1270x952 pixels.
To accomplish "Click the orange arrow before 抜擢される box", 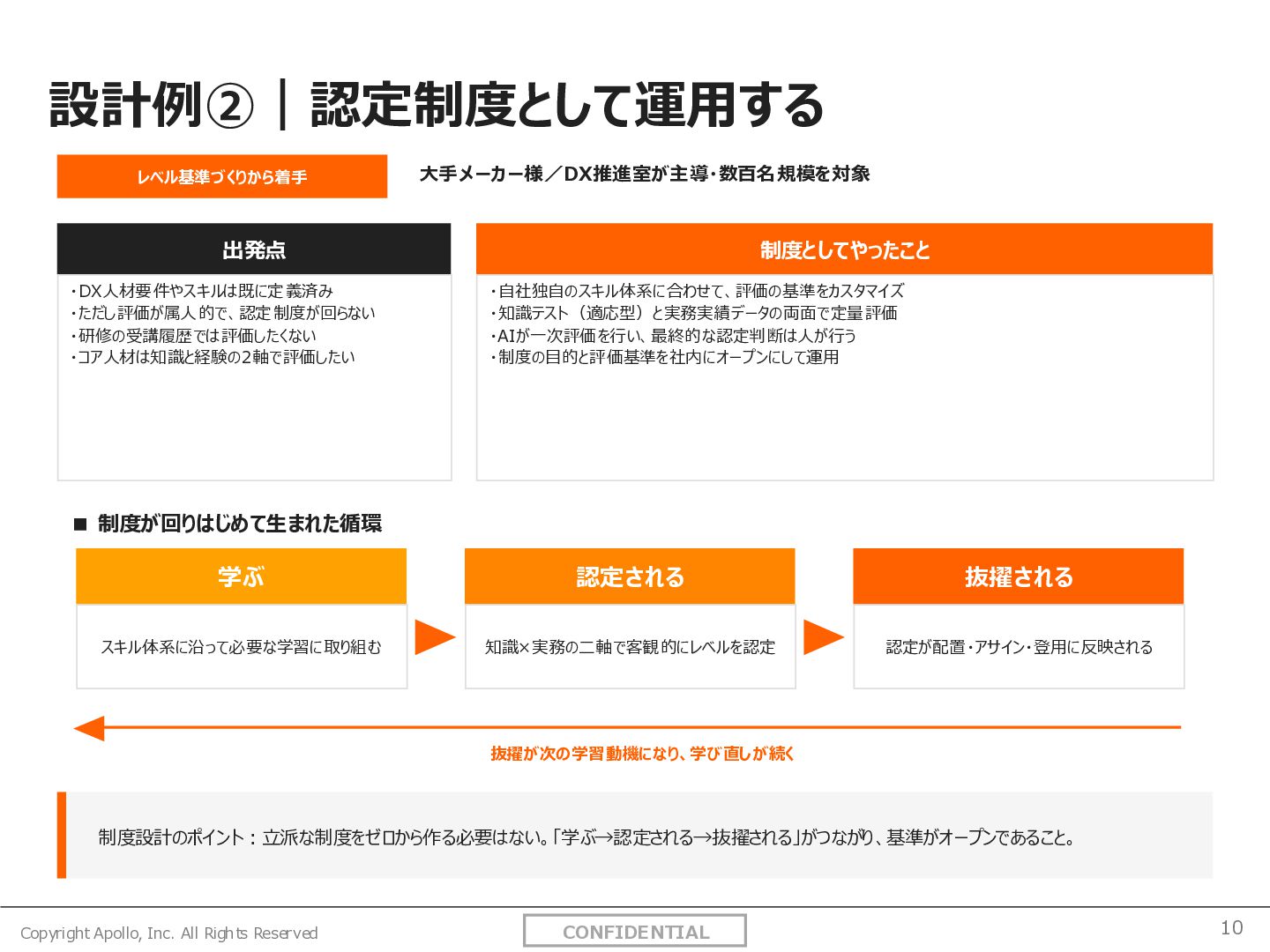I will pyautogui.click(x=824, y=637).
